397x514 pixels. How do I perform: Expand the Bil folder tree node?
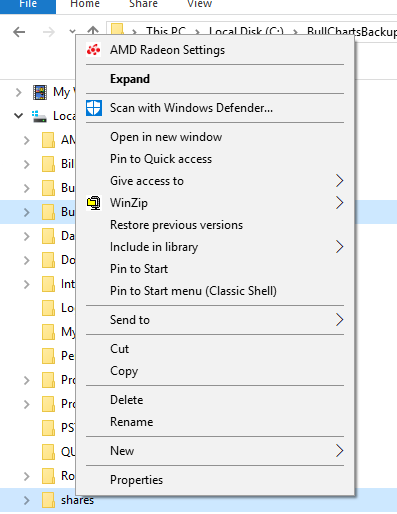tap(27, 164)
